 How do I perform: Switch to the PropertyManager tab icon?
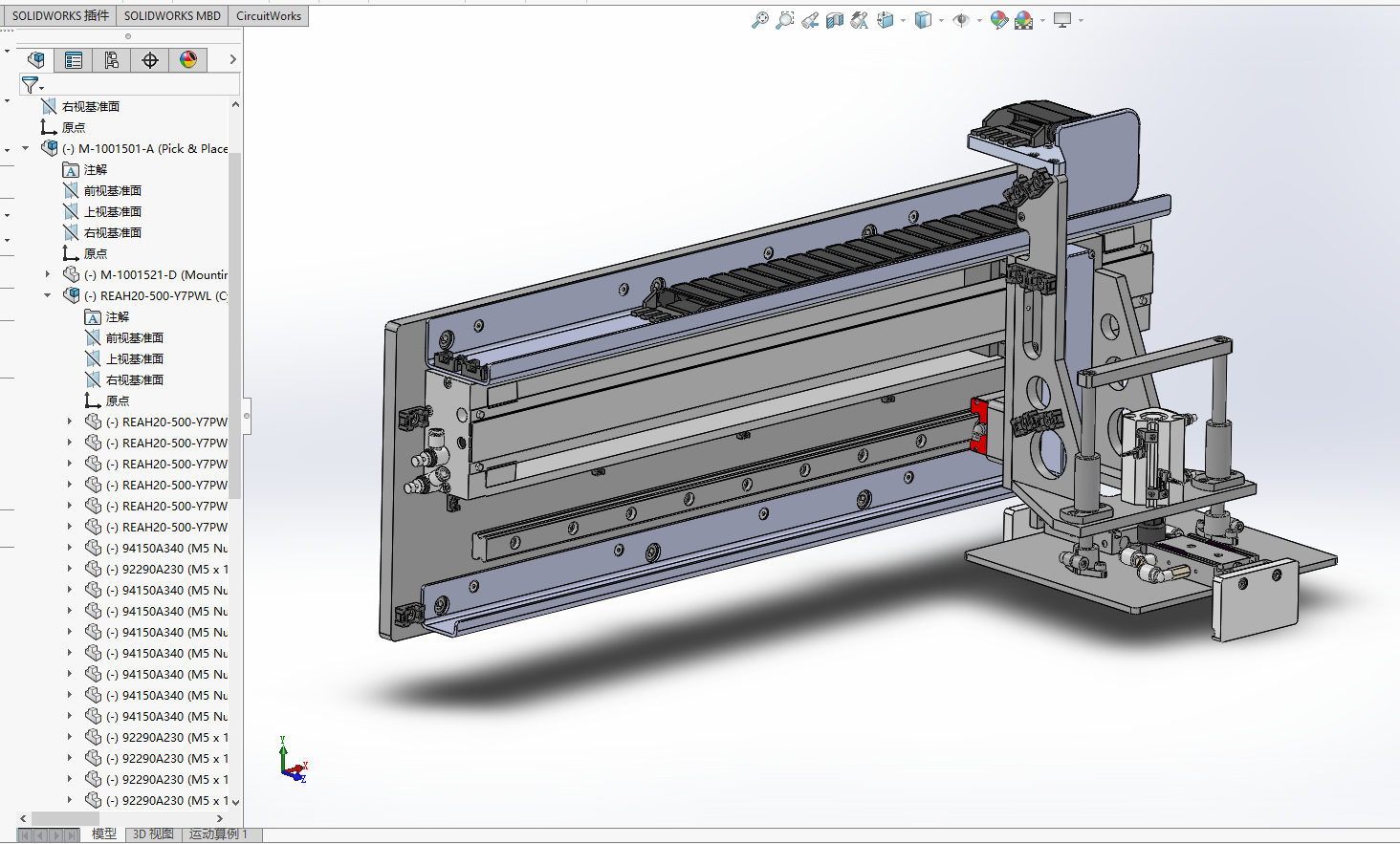pos(74,60)
